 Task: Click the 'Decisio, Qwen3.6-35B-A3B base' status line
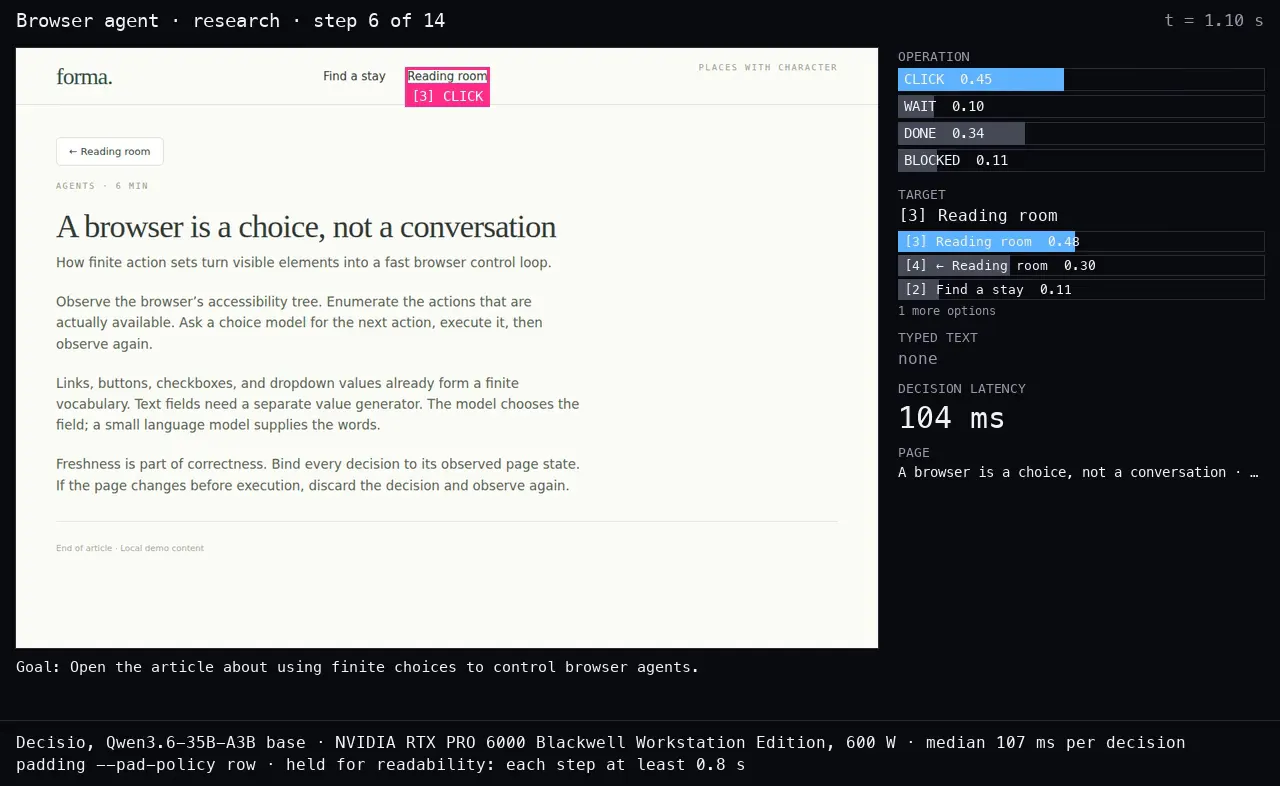pos(600,743)
